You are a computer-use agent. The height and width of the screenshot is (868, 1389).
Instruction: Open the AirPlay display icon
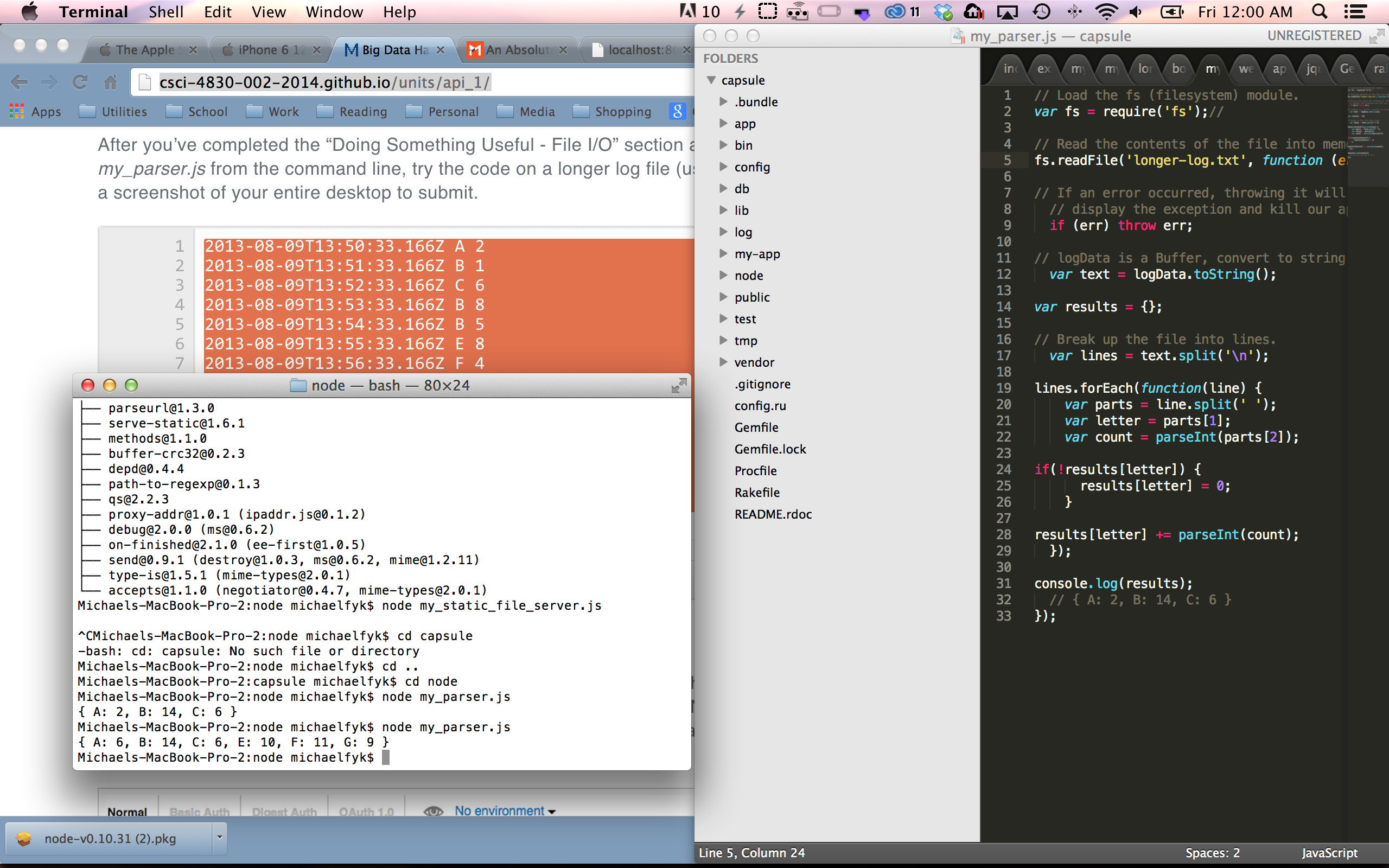[1008, 11]
